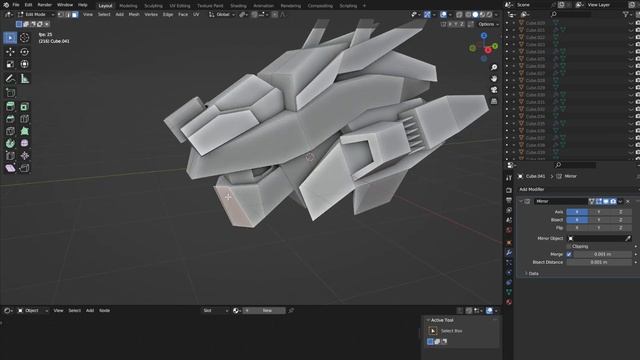Select the Add Cube tool
This screenshot has width=640, height=360.
[10, 93]
